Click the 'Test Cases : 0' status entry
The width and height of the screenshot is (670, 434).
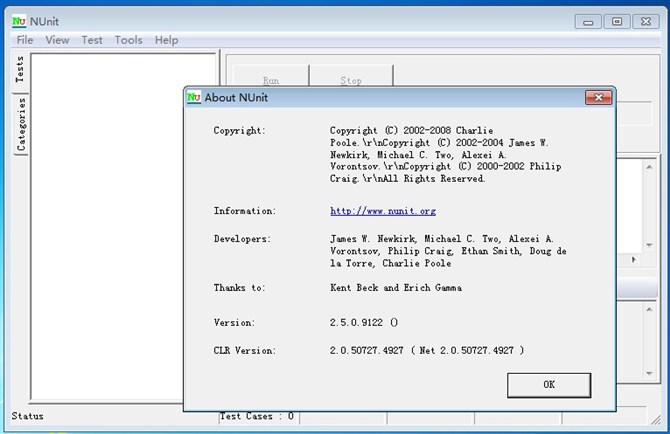(x=257, y=416)
